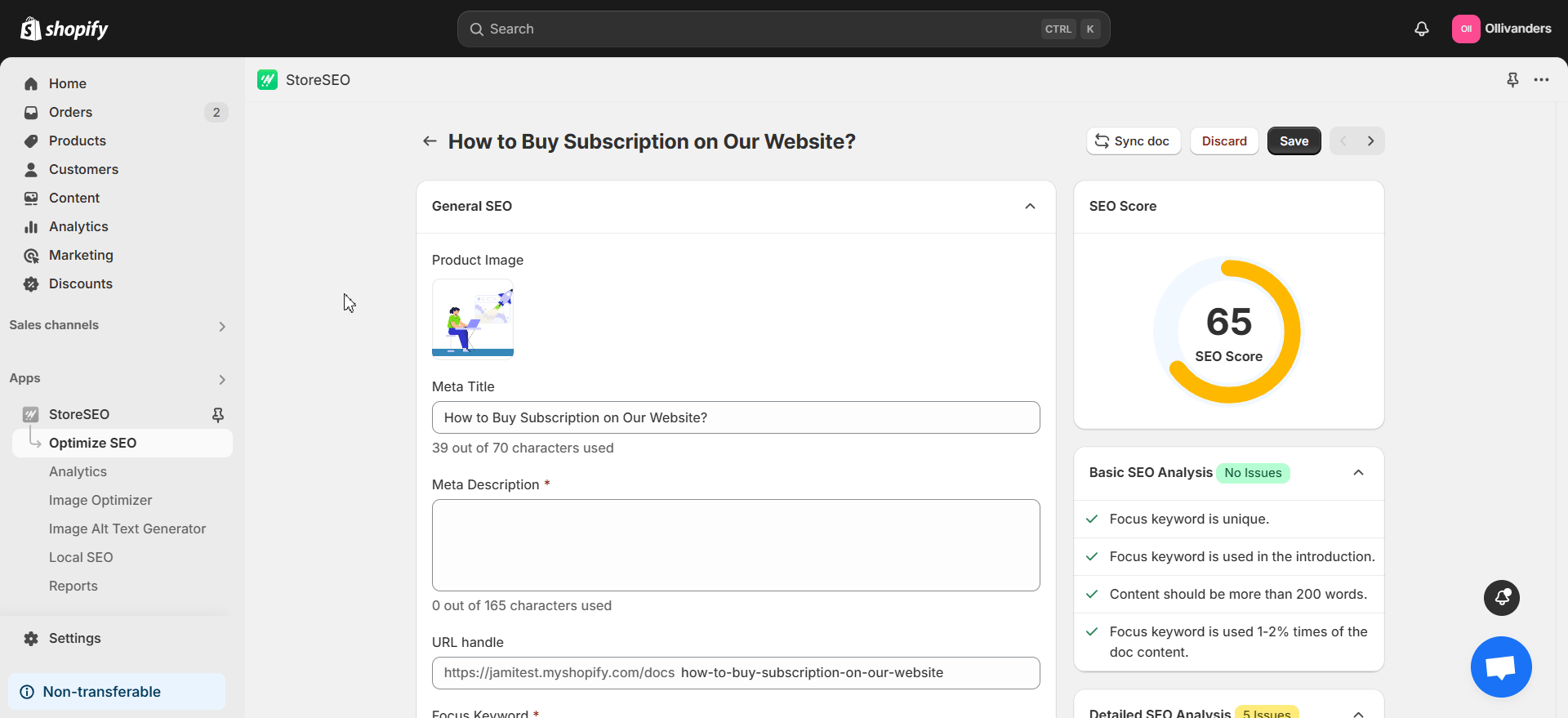Collapse the Basic SEO Analysis panel
Image resolution: width=1568 pixels, height=718 pixels.
pyautogui.click(x=1358, y=472)
